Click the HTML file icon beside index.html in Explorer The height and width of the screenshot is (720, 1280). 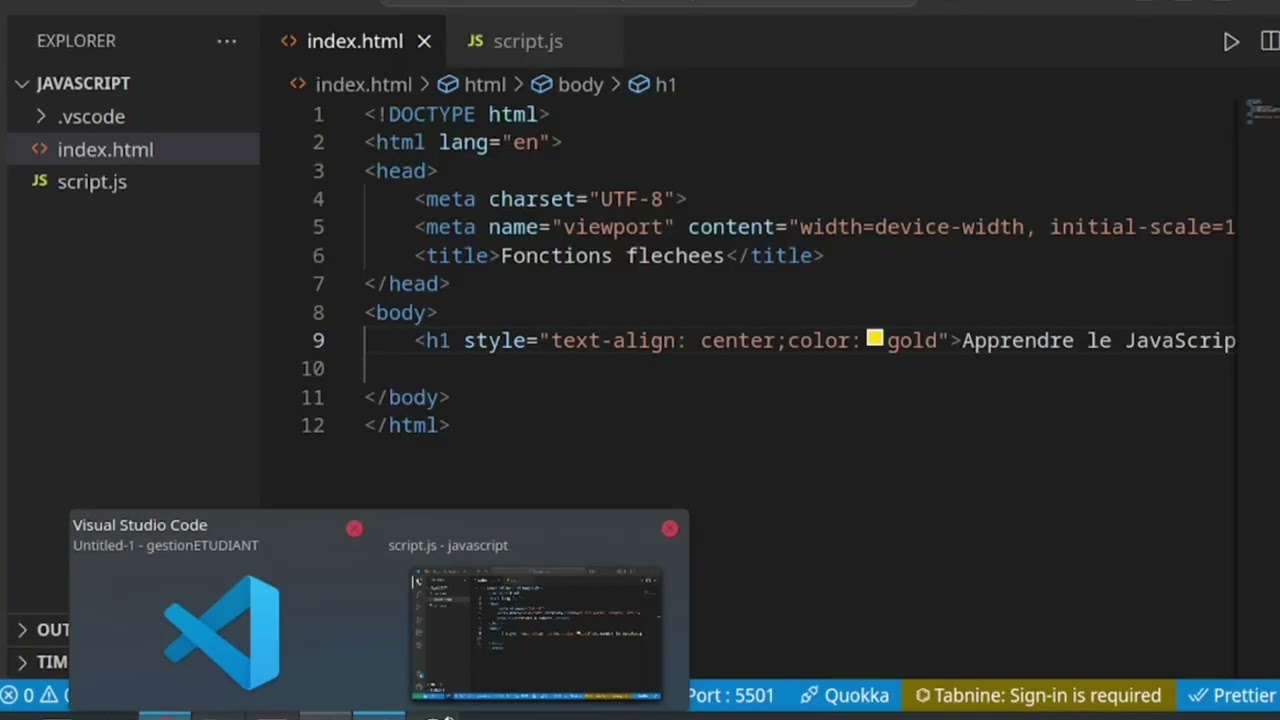click(40, 149)
